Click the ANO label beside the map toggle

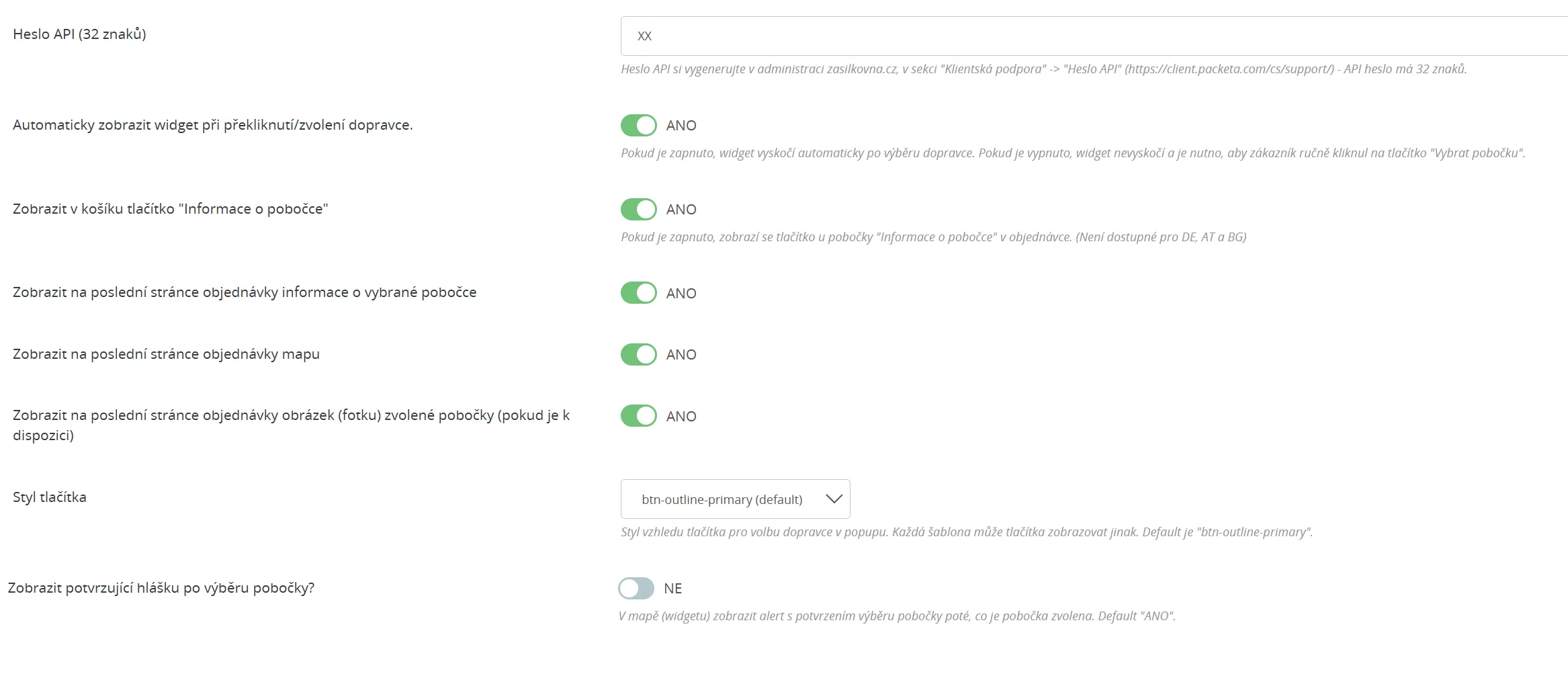pos(681,355)
